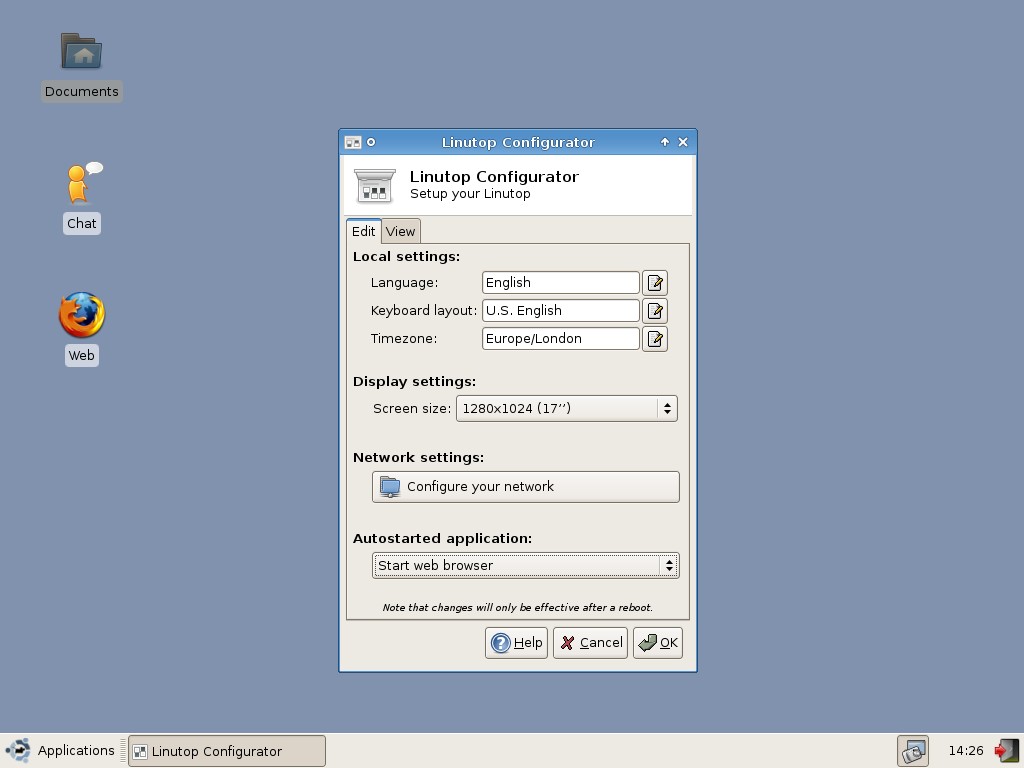Click the reboot note text at bottom

click(x=517, y=607)
